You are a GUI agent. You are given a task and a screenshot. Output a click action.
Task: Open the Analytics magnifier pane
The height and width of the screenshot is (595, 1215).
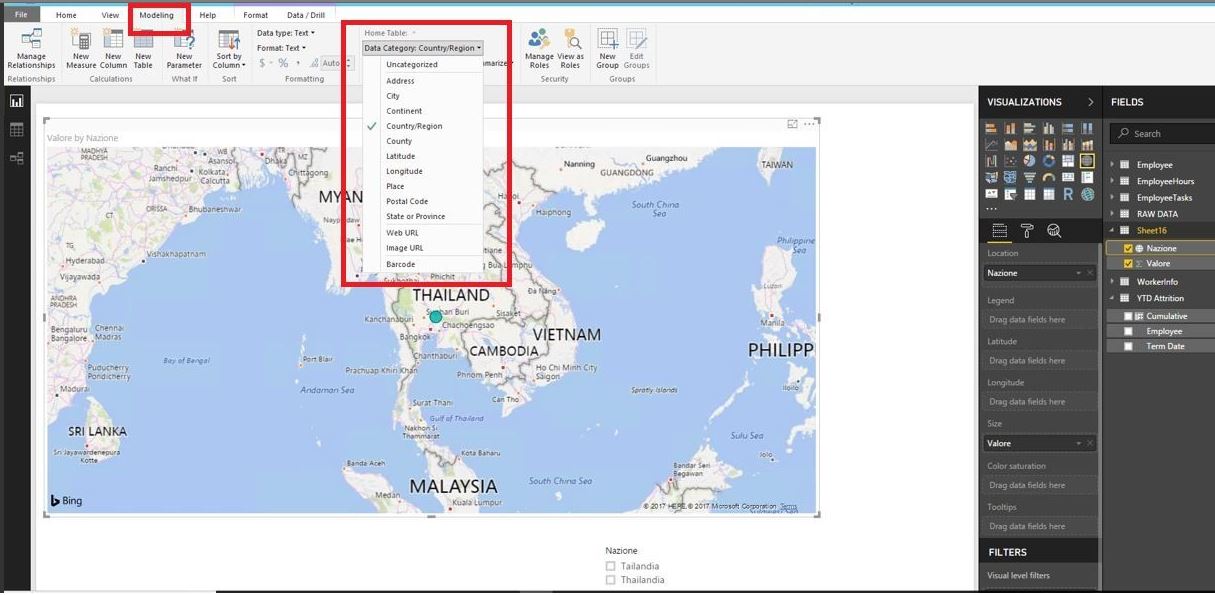click(x=1054, y=231)
